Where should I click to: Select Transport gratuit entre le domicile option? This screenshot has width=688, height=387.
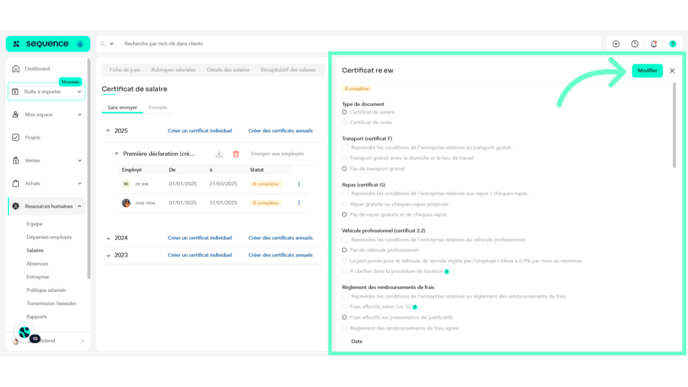[344, 158]
